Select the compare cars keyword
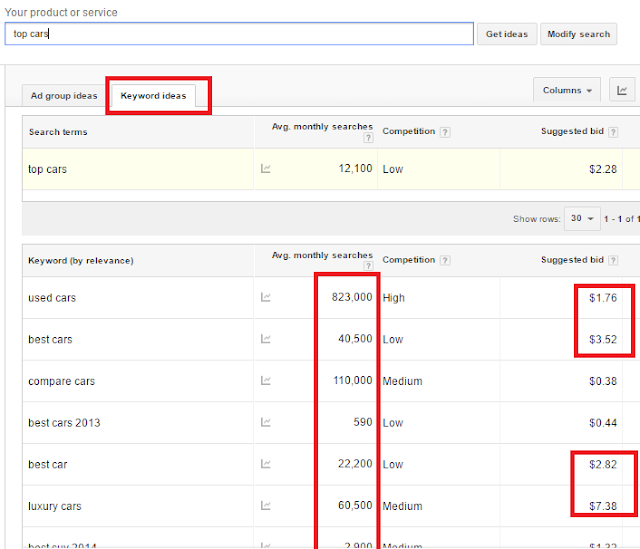The height and width of the screenshot is (549, 640). (x=61, y=381)
